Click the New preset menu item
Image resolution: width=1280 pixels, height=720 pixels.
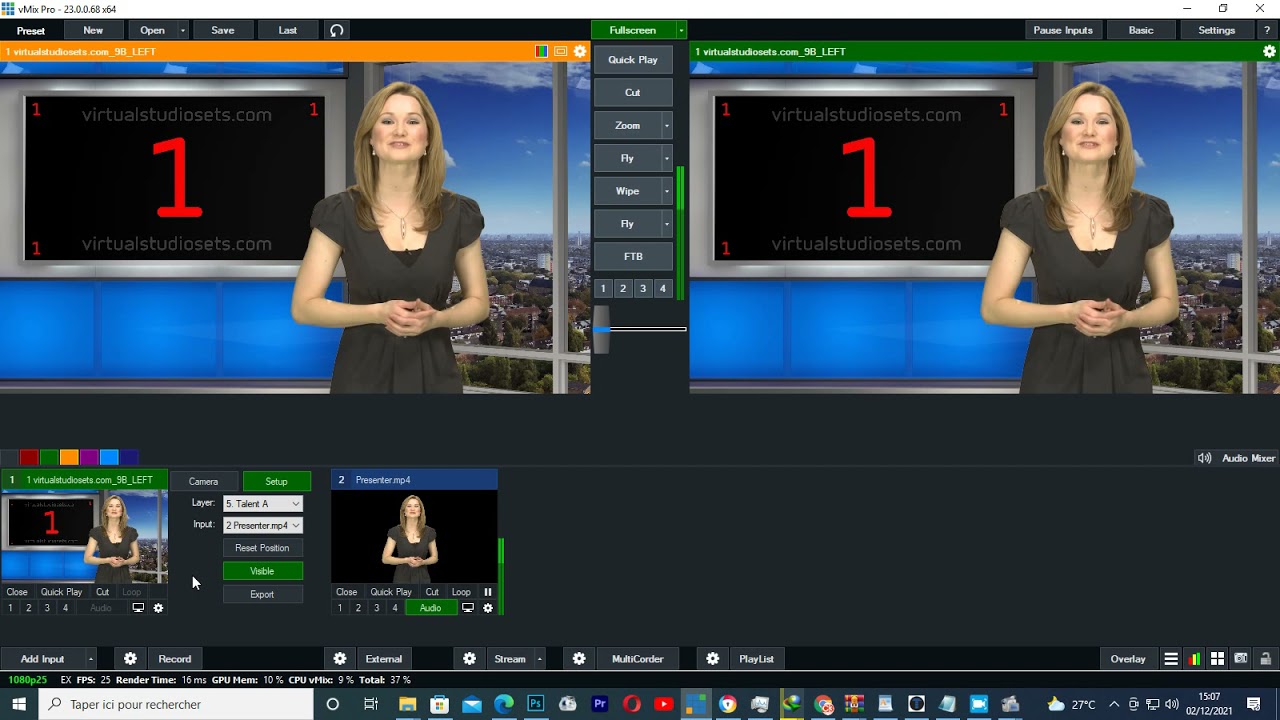[x=93, y=30]
